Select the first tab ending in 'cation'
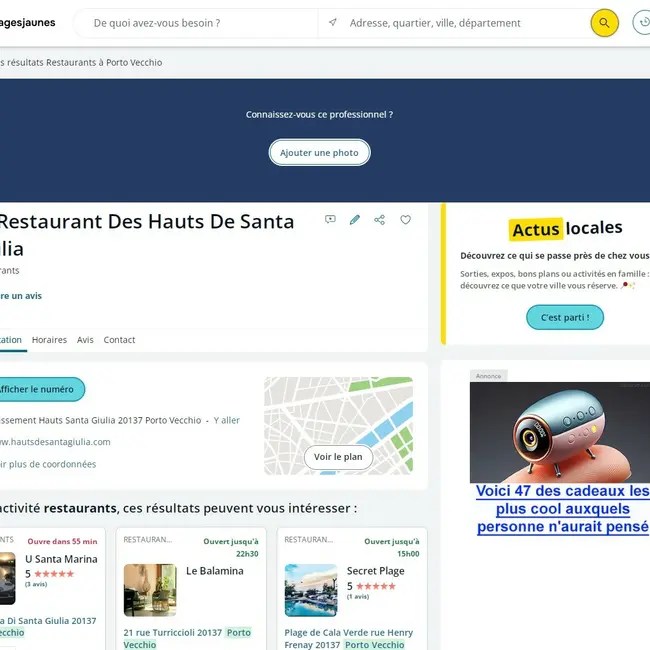The width and height of the screenshot is (650, 650). pos(11,340)
